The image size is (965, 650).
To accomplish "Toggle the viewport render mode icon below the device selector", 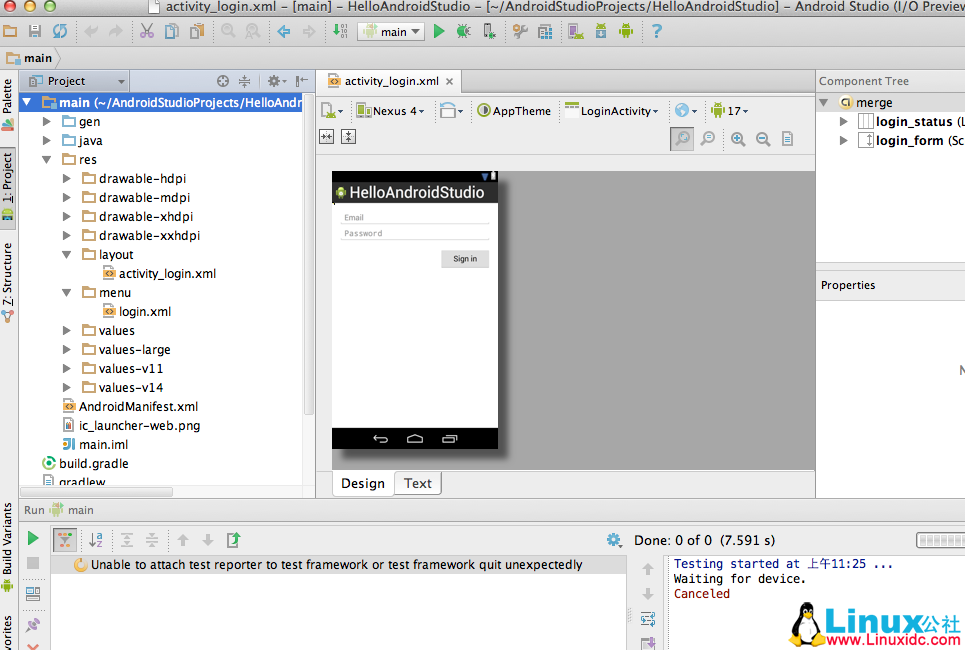I will 327,137.
